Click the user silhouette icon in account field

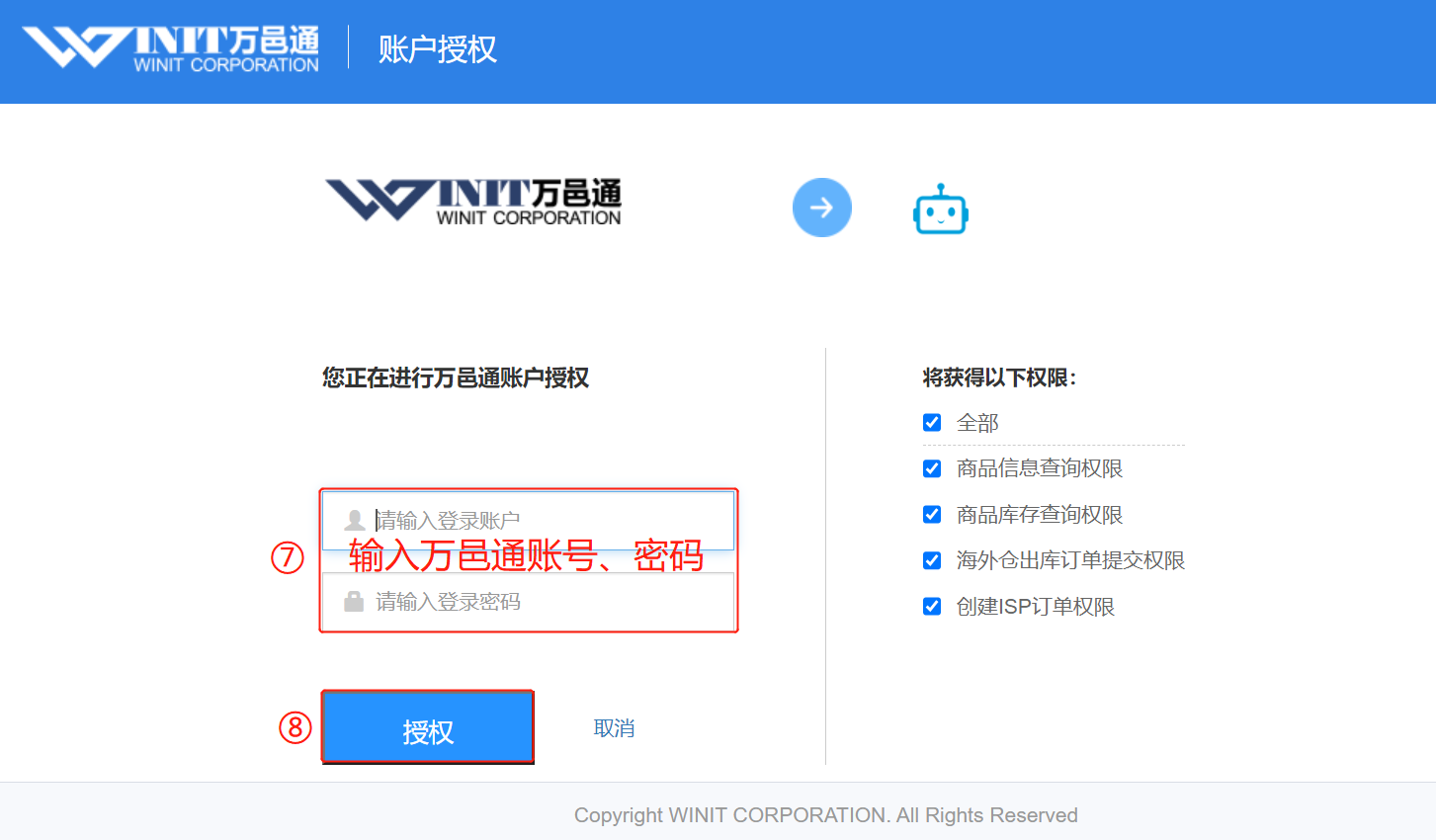click(x=355, y=520)
